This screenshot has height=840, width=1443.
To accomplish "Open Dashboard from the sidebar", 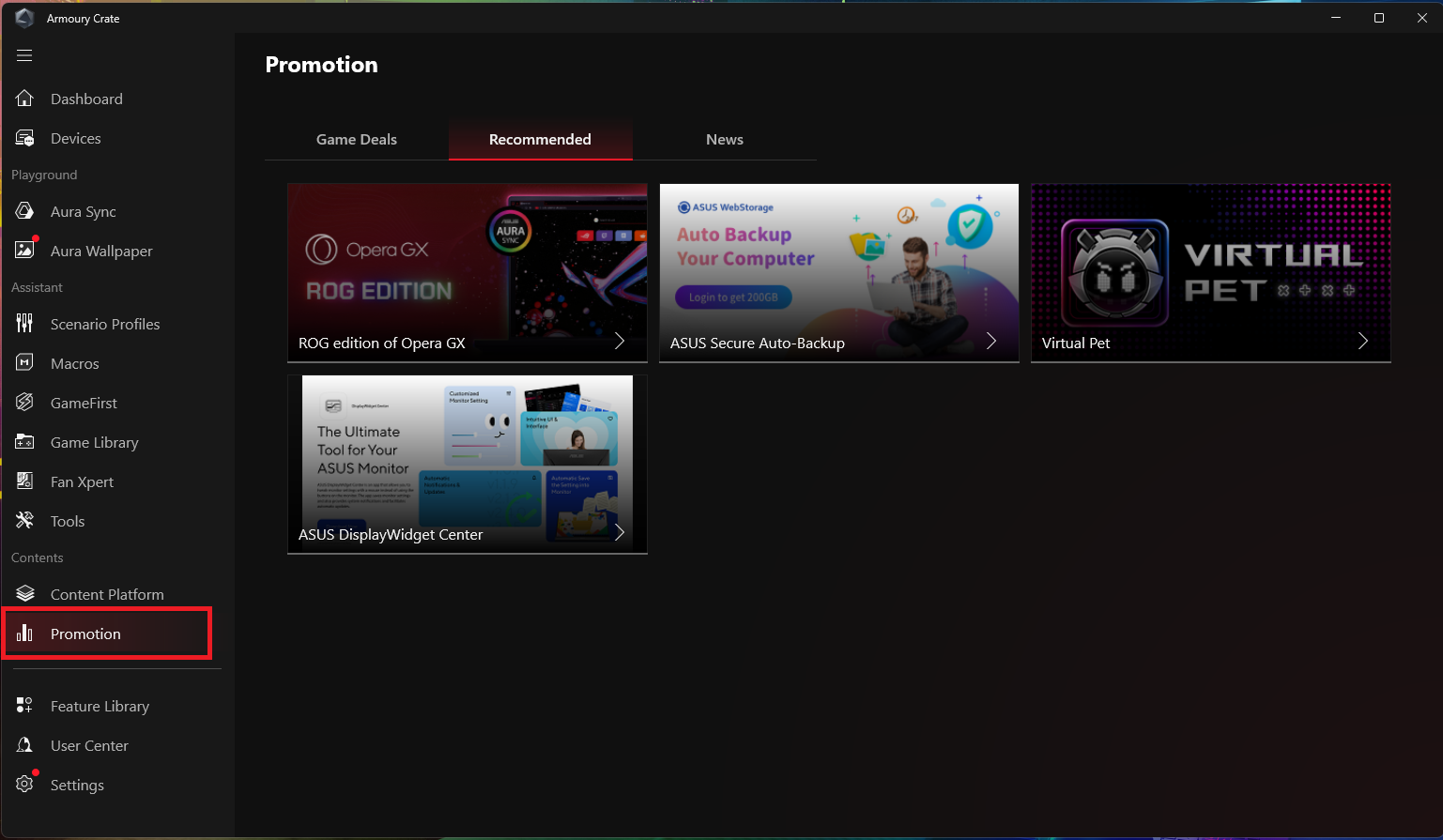I will (86, 99).
